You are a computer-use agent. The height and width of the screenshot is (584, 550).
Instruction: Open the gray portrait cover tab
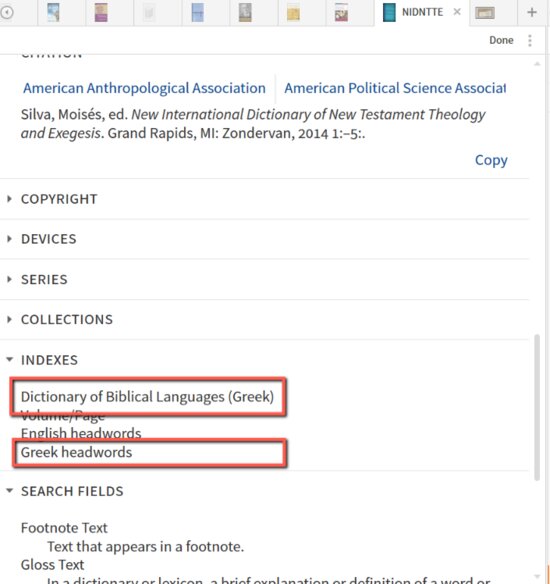pyautogui.click(x=245, y=12)
